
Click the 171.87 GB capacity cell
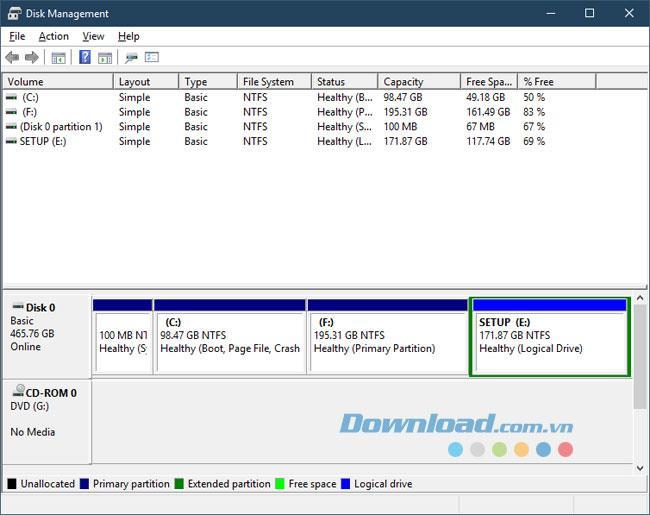(x=405, y=141)
